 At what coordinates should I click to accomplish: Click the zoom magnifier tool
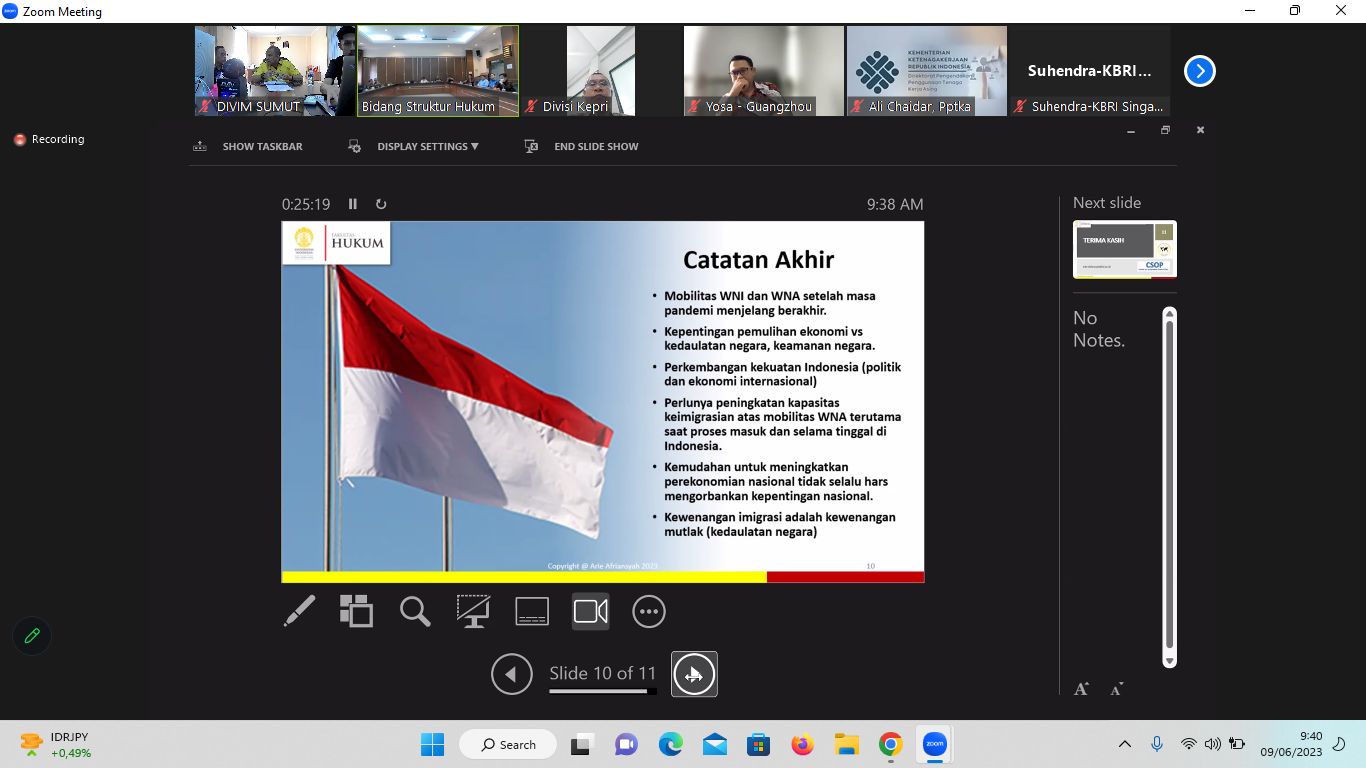(415, 611)
